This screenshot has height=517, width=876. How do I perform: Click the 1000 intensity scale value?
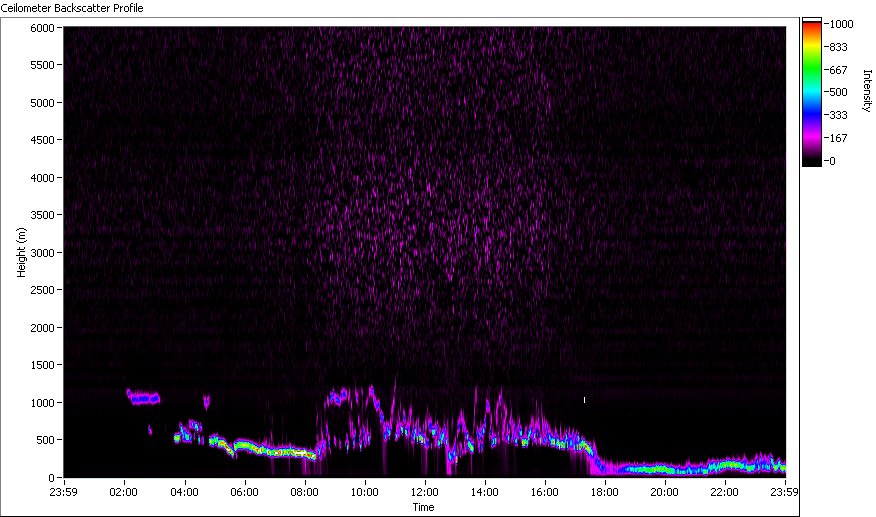[841, 24]
